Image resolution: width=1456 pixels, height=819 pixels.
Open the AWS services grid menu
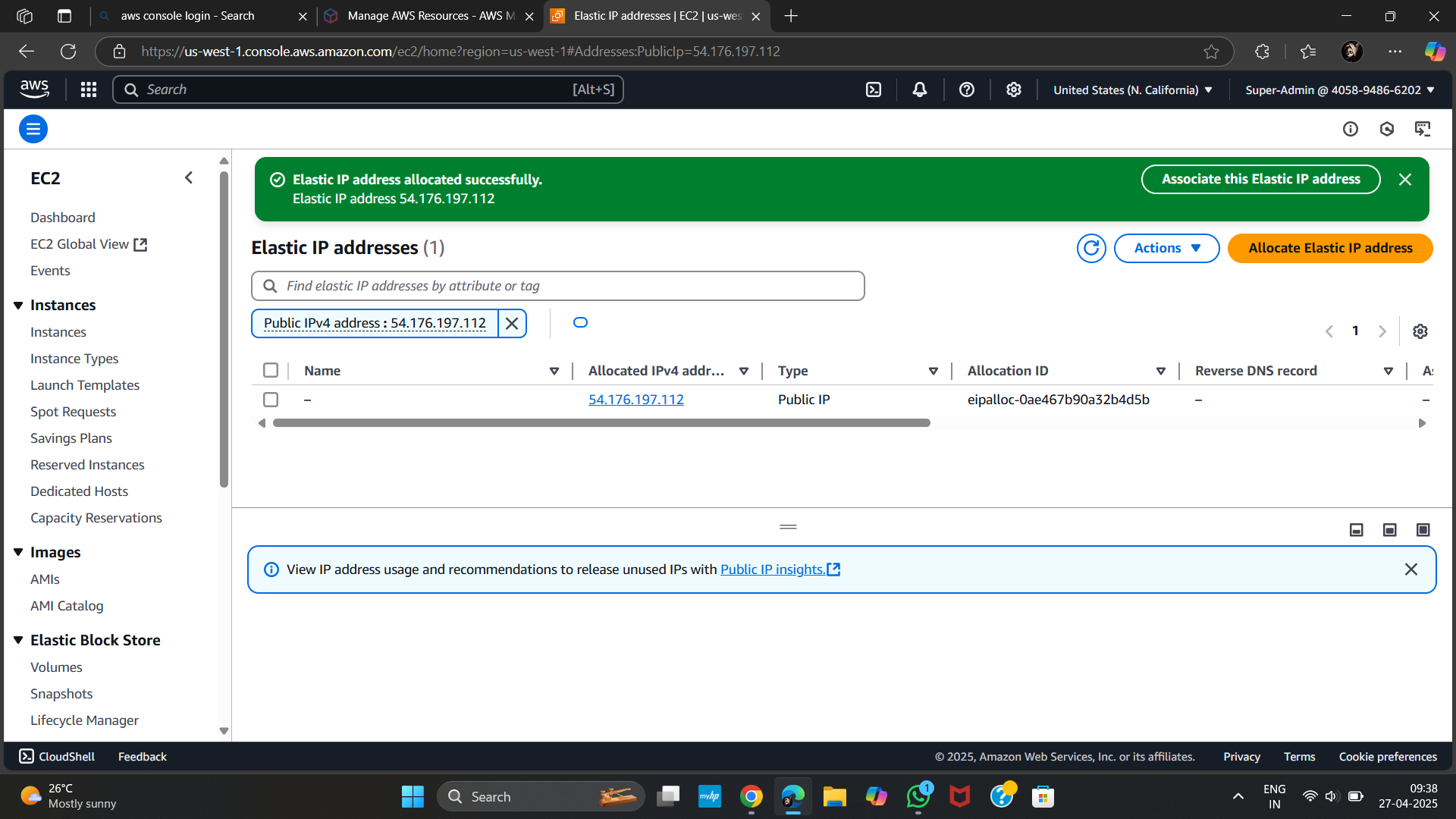coord(89,89)
